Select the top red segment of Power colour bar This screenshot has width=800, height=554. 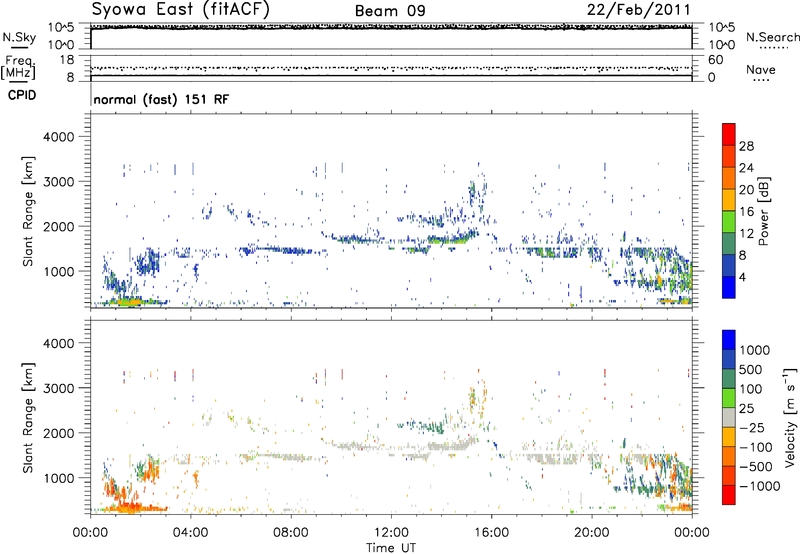(x=729, y=134)
